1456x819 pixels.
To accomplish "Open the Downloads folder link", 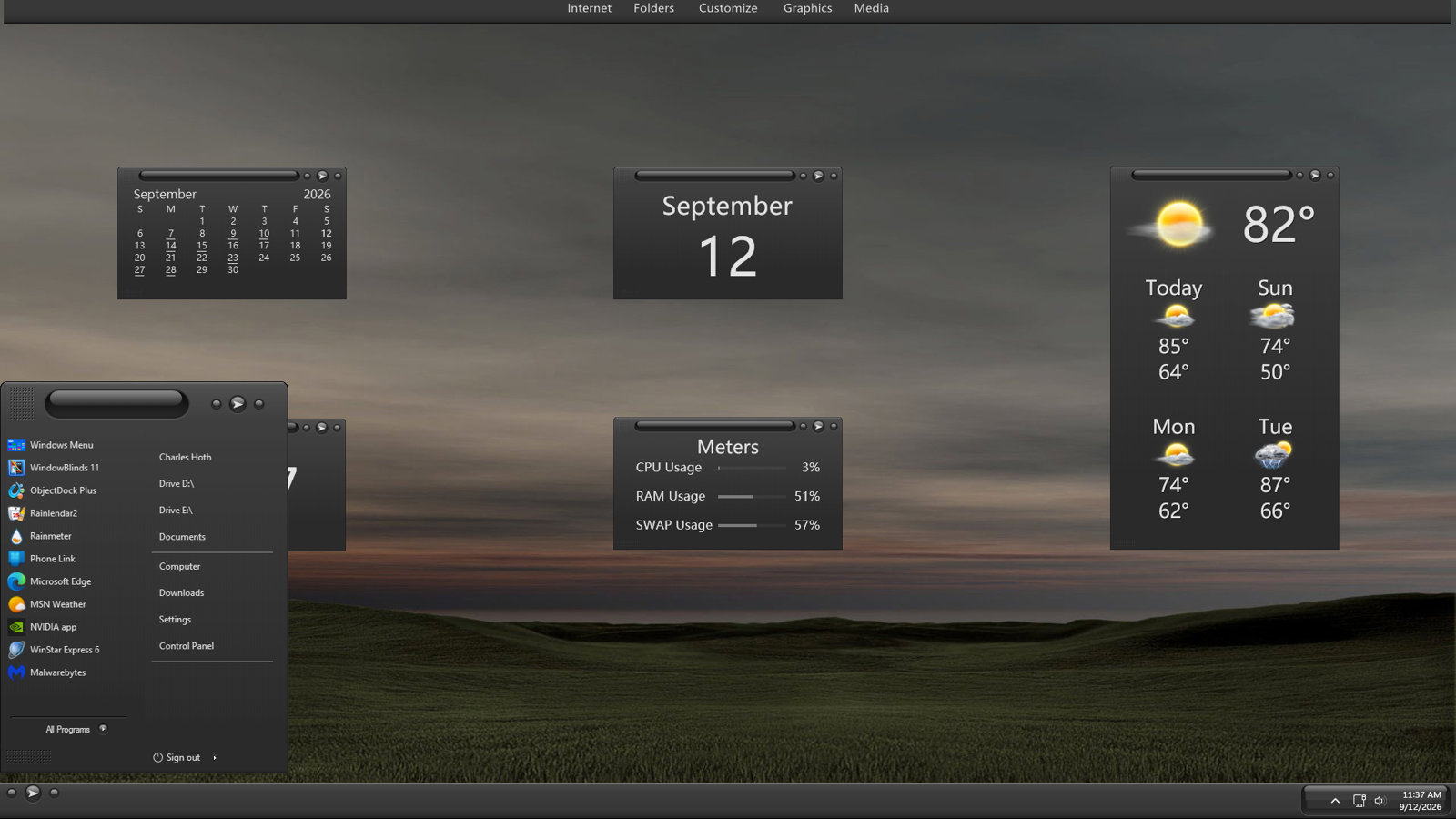I will [181, 593].
